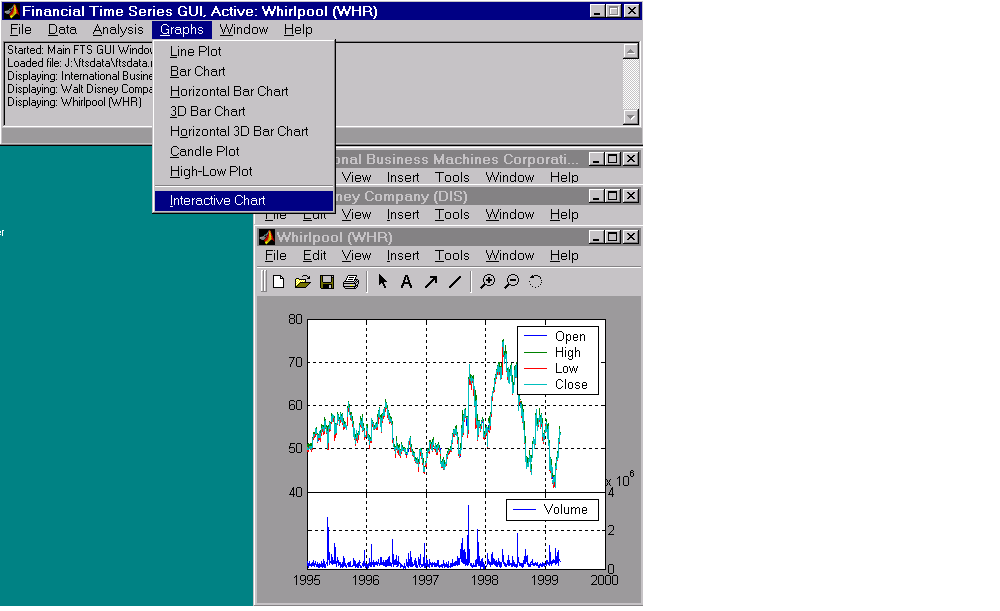Screen dimensions: 1000x611
Task: Close the Walt Disney Company figure window
Action: tap(630, 196)
